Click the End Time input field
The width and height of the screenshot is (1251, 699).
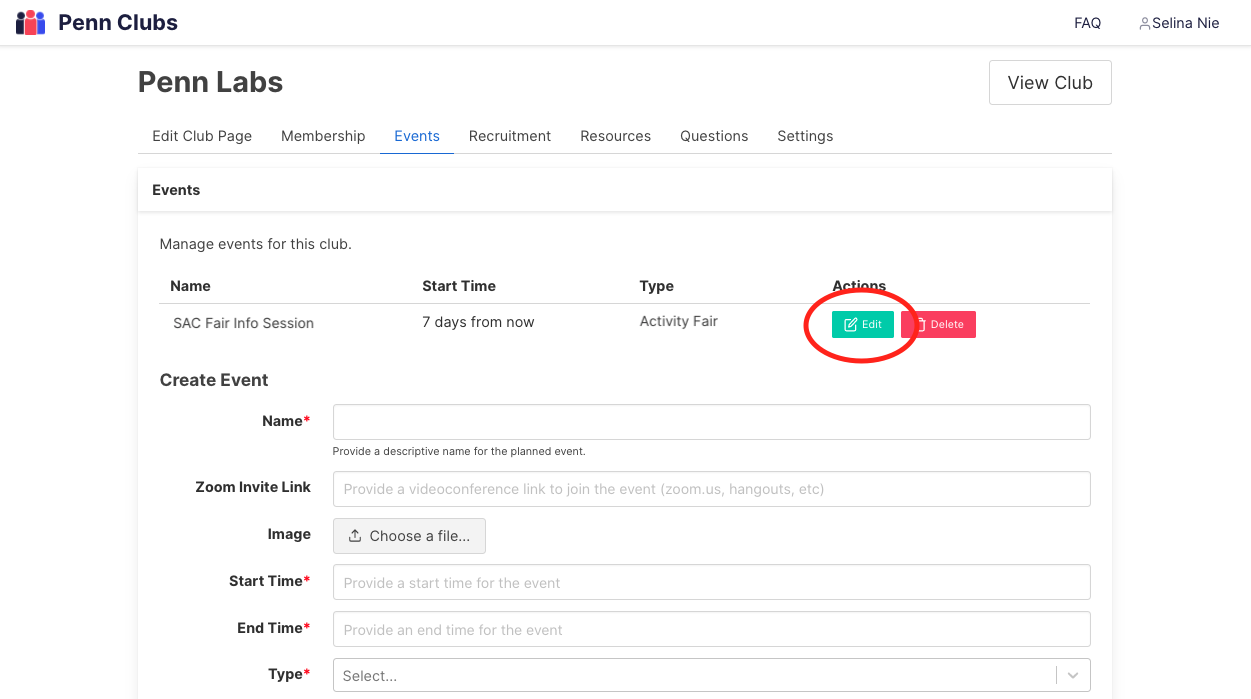[x=711, y=630]
